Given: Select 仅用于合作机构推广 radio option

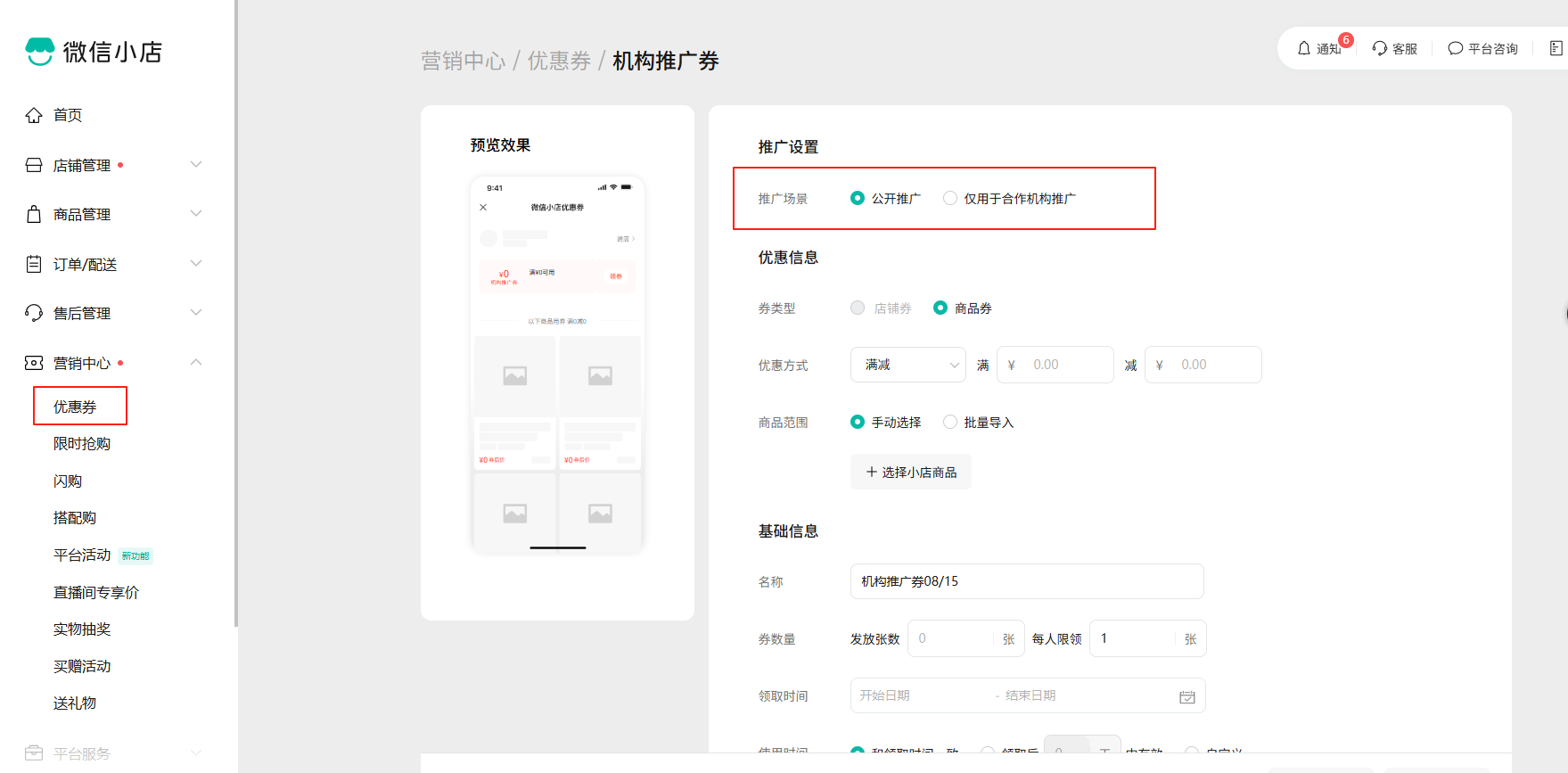Looking at the screenshot, I should click(950, 199).
